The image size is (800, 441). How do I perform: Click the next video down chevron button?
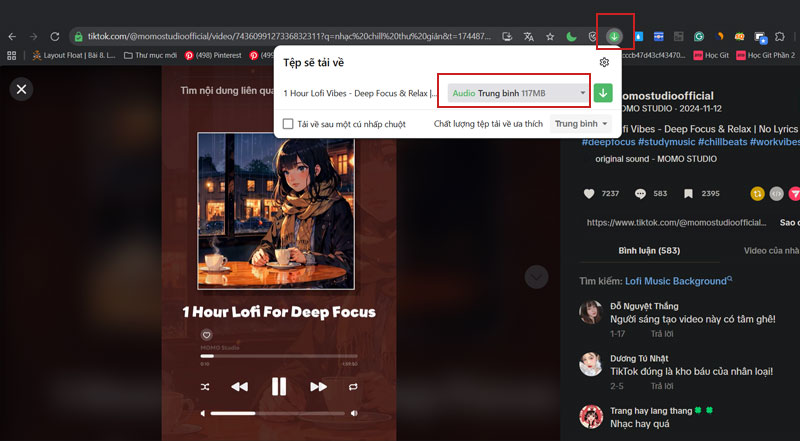pyautogui.click(x=536, y=277)
